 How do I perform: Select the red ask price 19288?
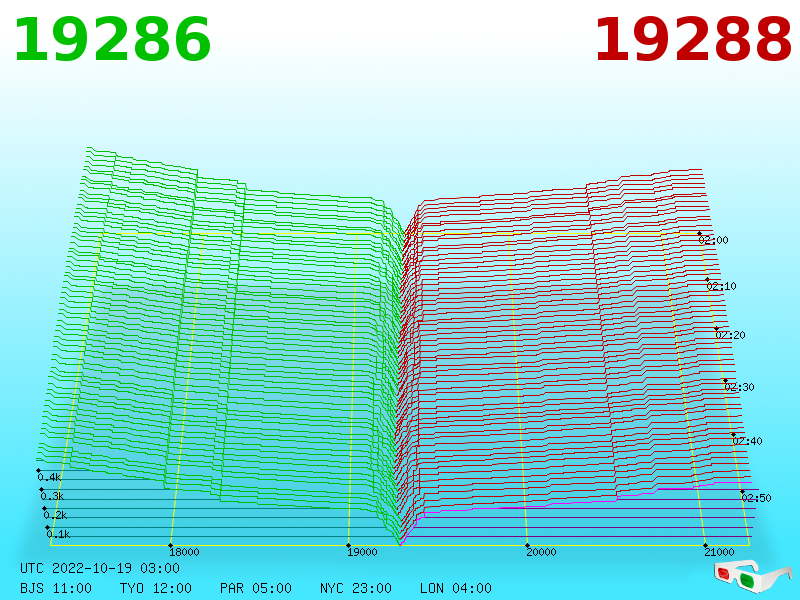click(x=692, y=40)
